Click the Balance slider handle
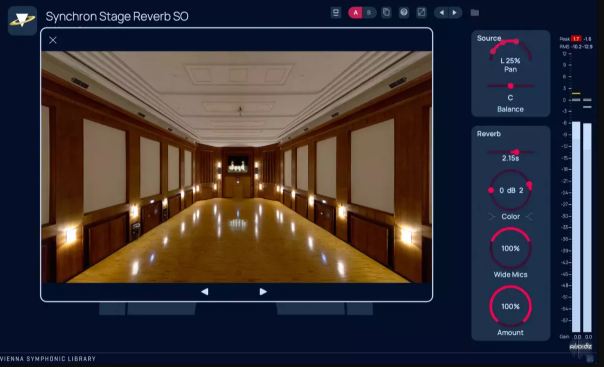 510,86
